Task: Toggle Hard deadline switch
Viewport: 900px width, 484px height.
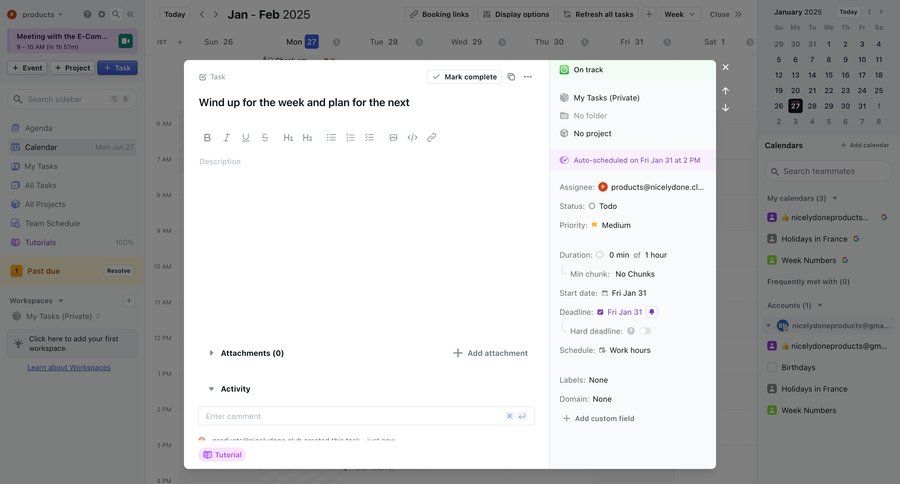Action: point(646,331)
